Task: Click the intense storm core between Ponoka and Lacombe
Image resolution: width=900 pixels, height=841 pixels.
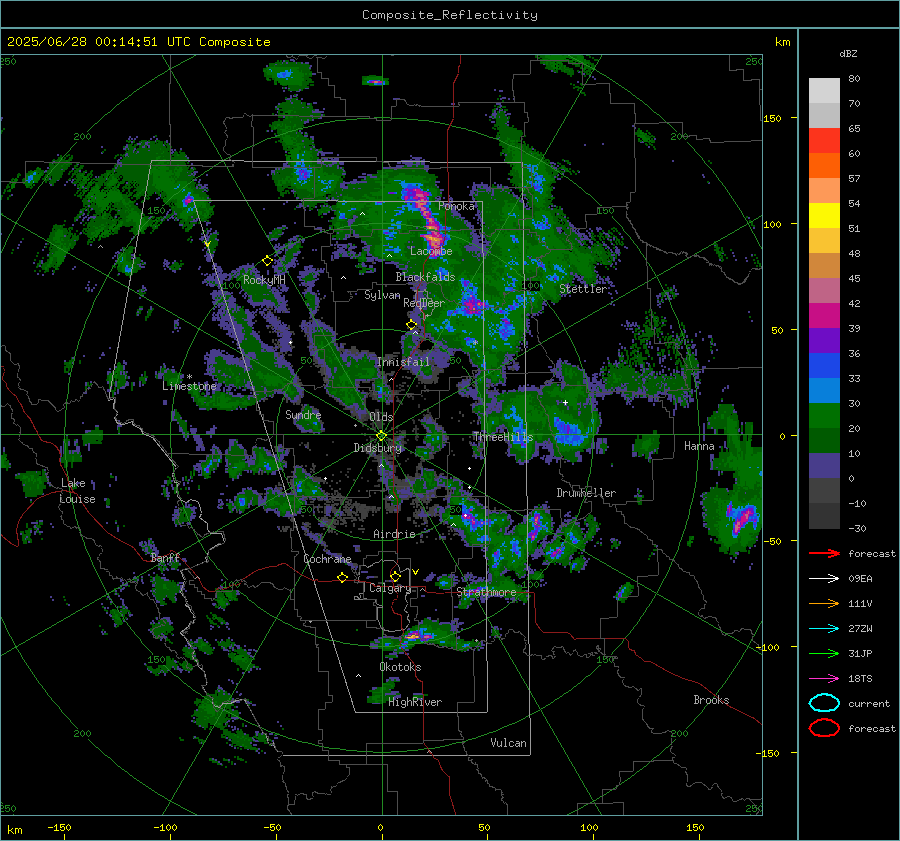Action: tap(428, 217)
